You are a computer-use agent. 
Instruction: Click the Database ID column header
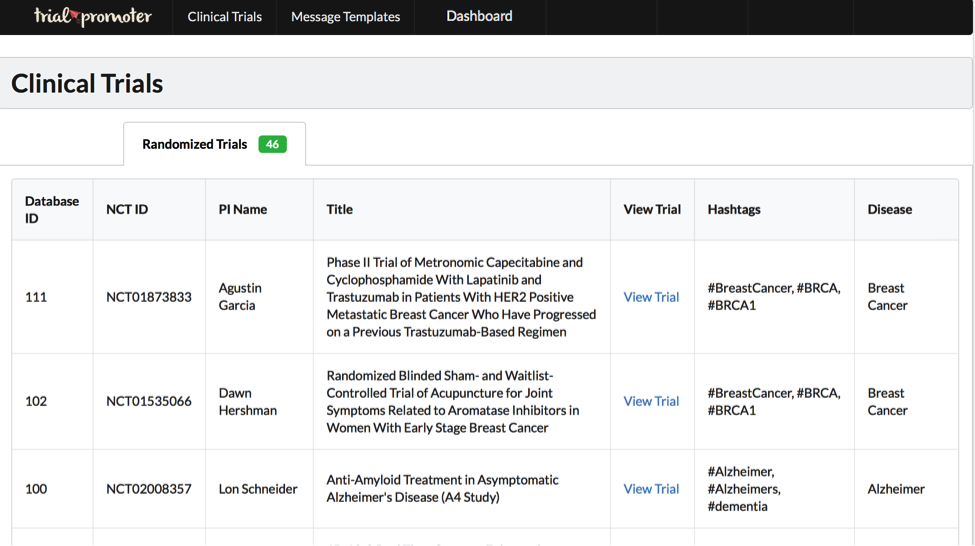tap(51, 209)
